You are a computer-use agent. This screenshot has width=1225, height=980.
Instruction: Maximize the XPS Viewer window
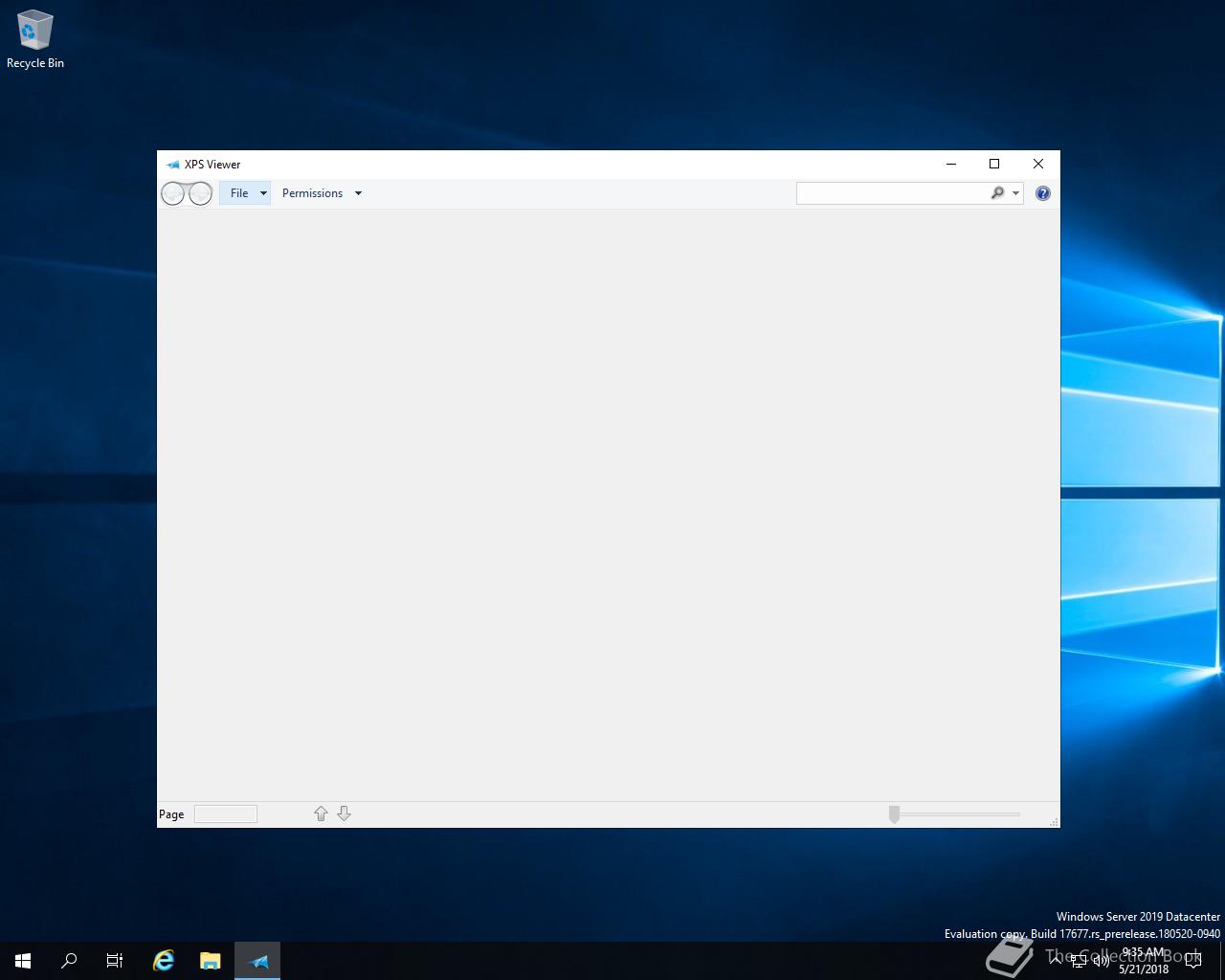[994, 164]
